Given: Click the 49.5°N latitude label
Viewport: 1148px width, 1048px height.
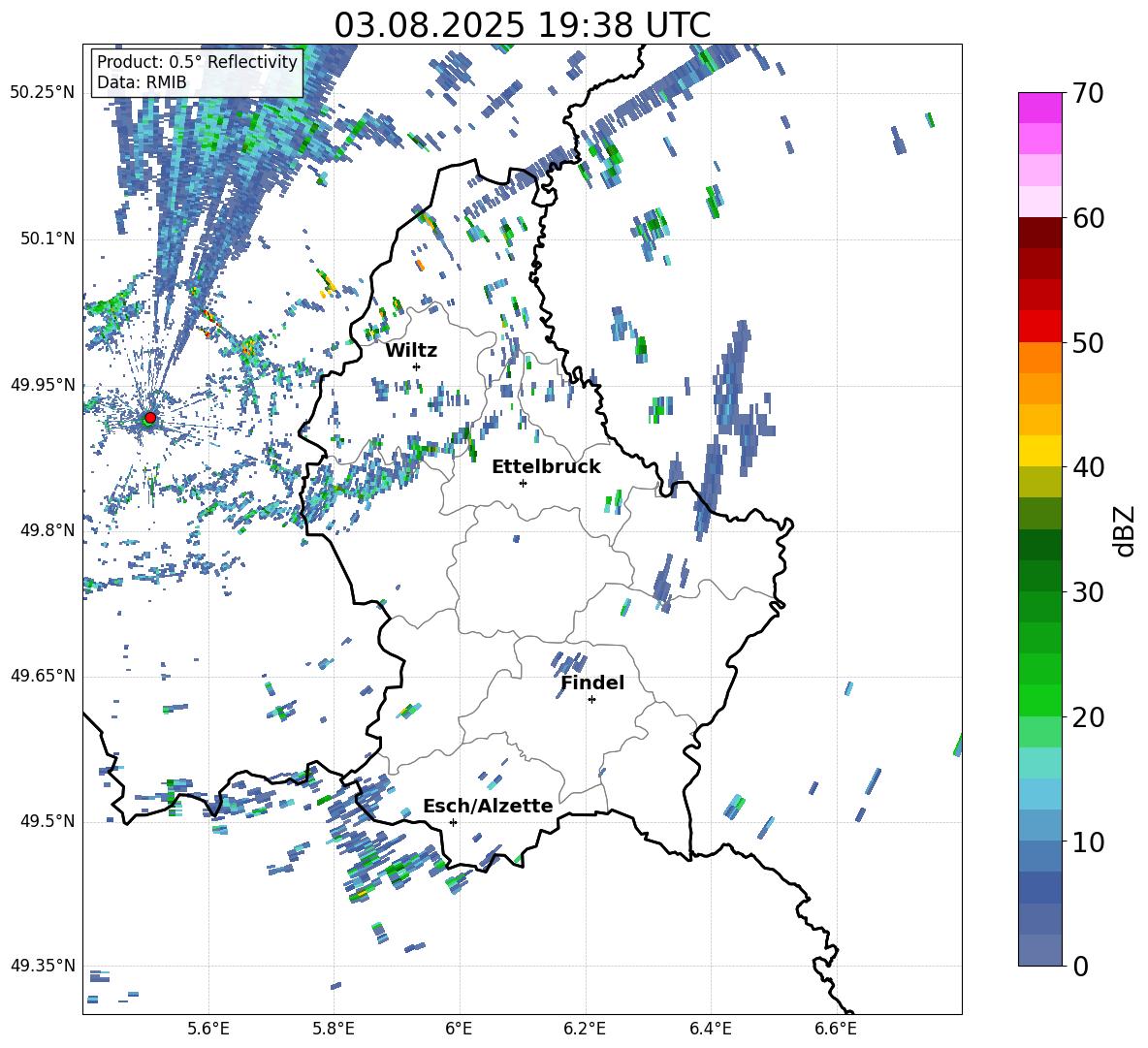Looking at the screenshot, I should tap(48, 821).
